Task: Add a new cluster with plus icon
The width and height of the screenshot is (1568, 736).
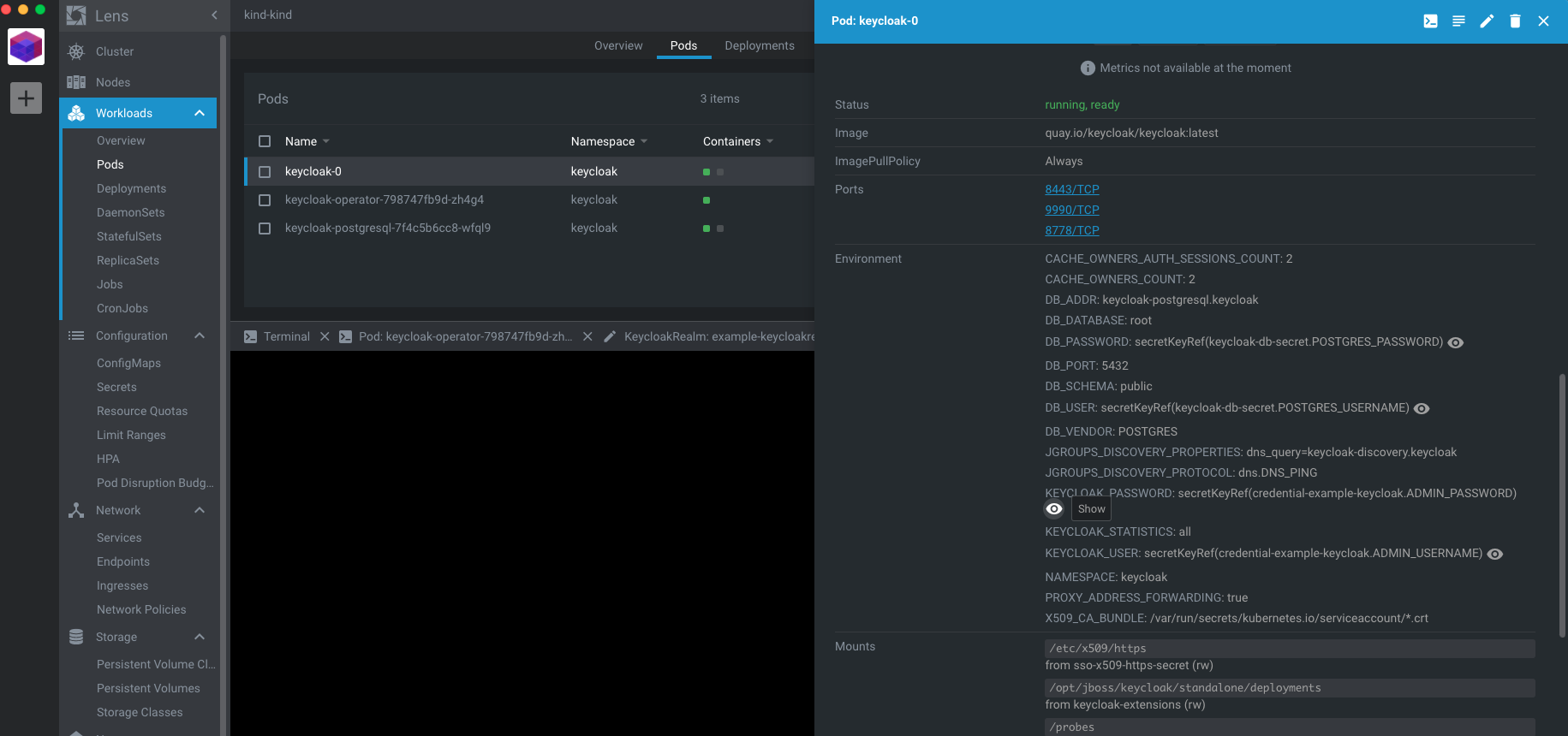Action: click(26, 98)
